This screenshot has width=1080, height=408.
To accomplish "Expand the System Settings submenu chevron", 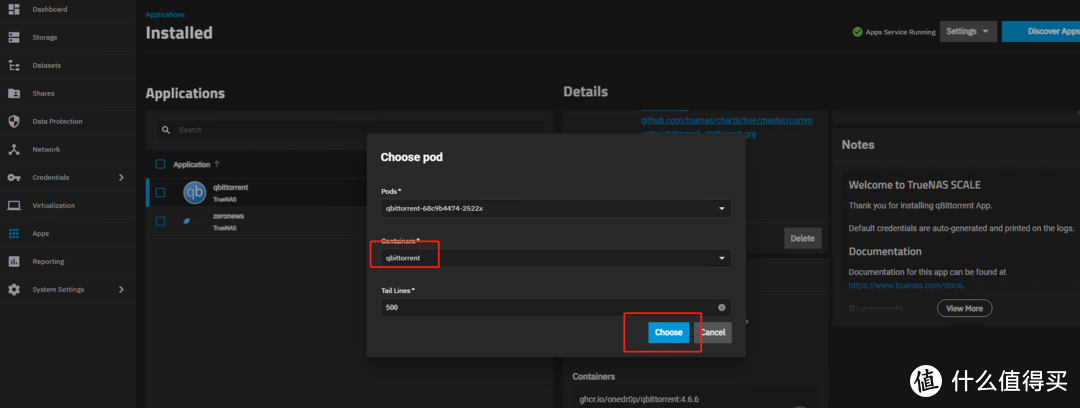I will click(x=121, y=289).
